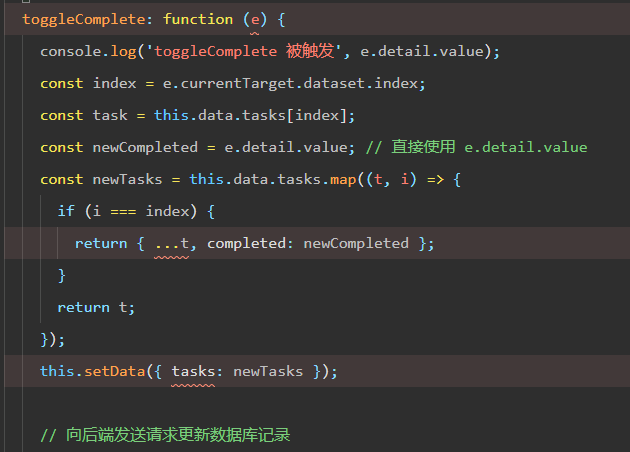630x452 pixels.
Task: Click the underlined 'tasks' key in setData
Action: [x=193, y=371]
